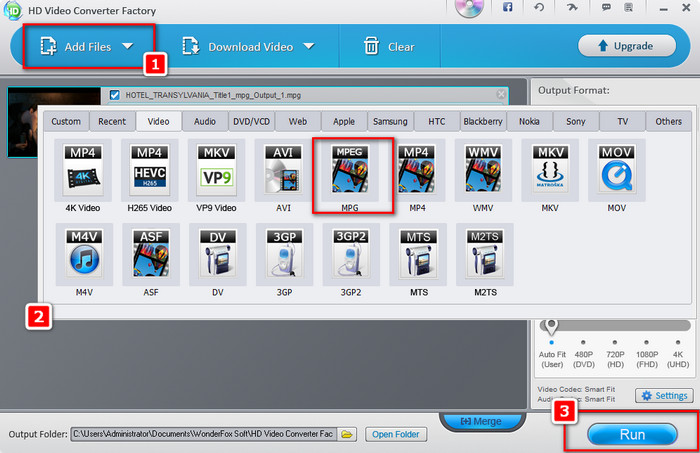
Task: Start conversion with Run button
Action: click(x=632, y=434)
